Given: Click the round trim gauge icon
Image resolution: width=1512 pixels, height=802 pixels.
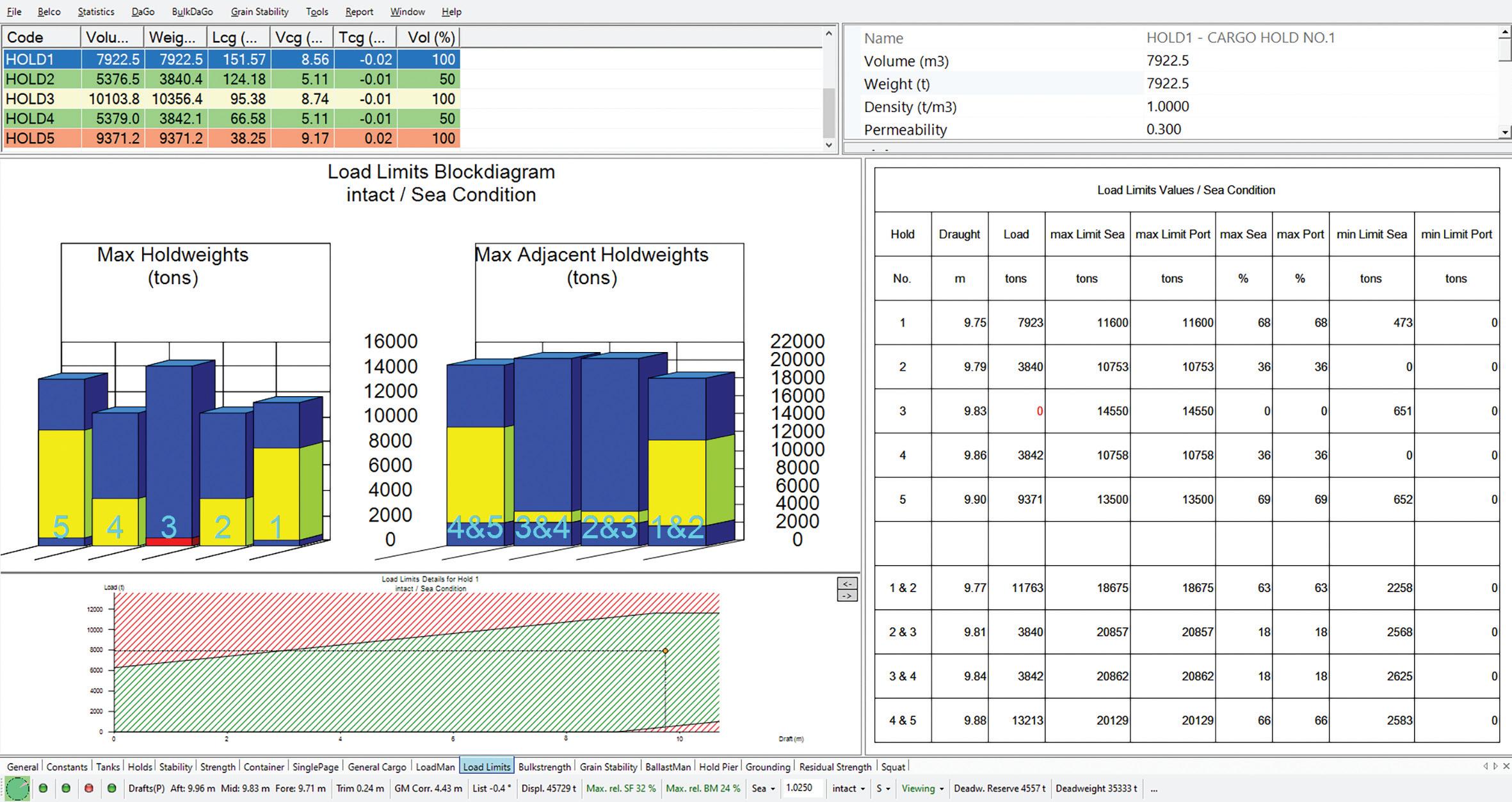Looking at the screenshot, I should tap(17, 788).
